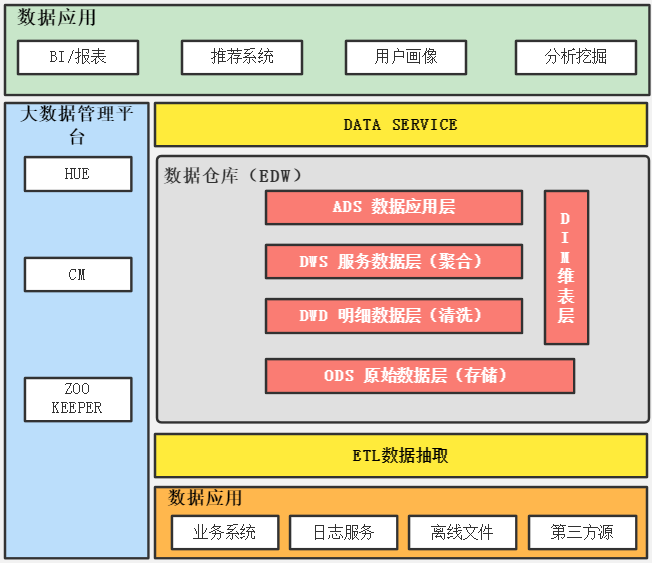
Task: Select the 推荐系统 box
Action: tap(242, 57)
